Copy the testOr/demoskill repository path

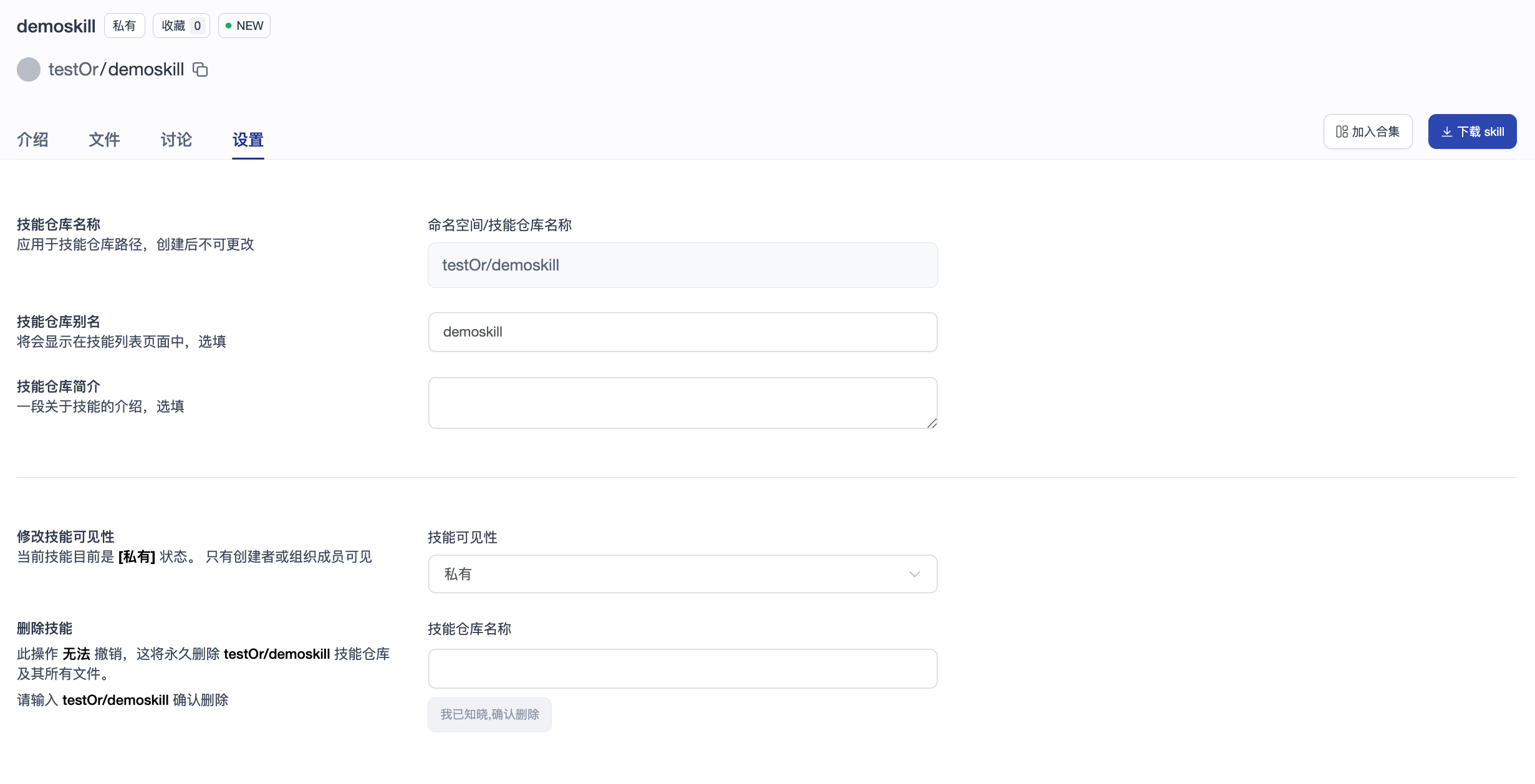tap(200, 69)
